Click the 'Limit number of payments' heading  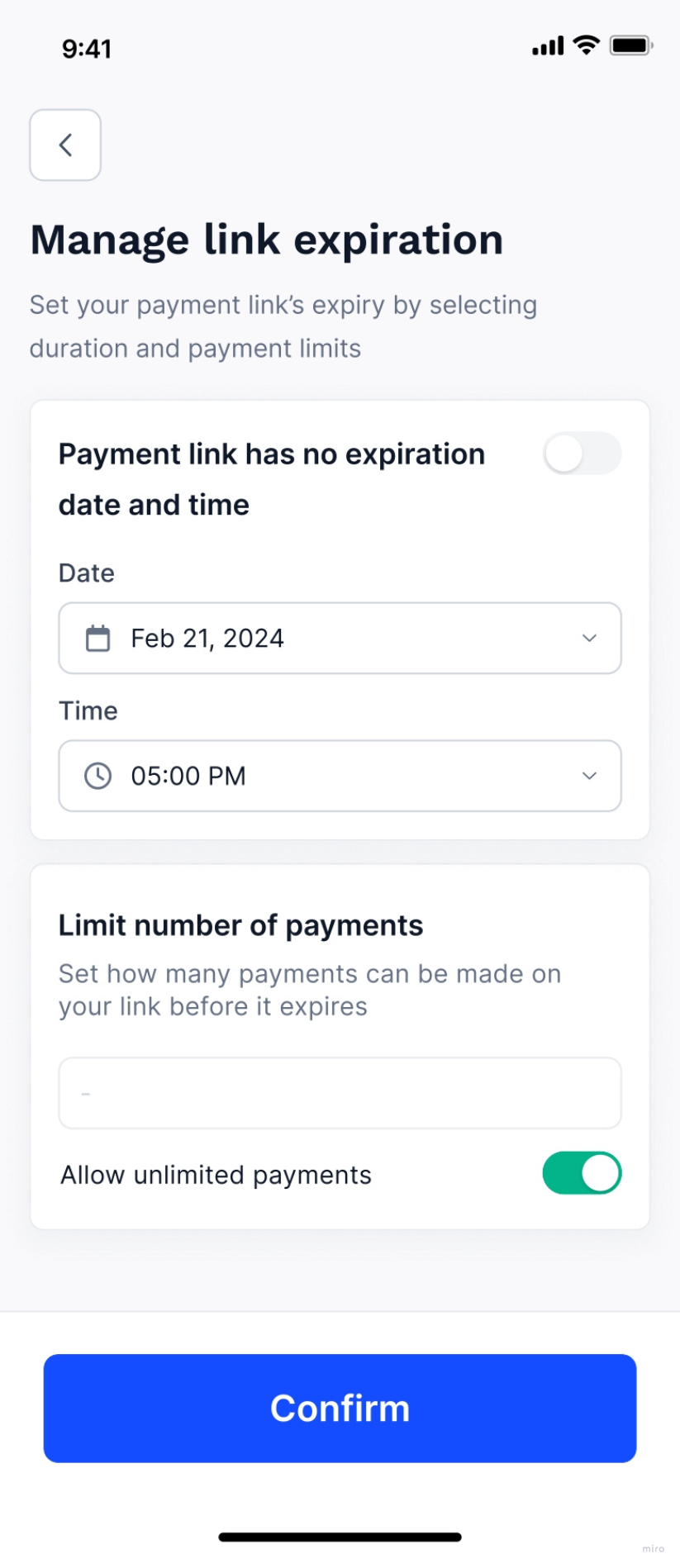point(240,925)
